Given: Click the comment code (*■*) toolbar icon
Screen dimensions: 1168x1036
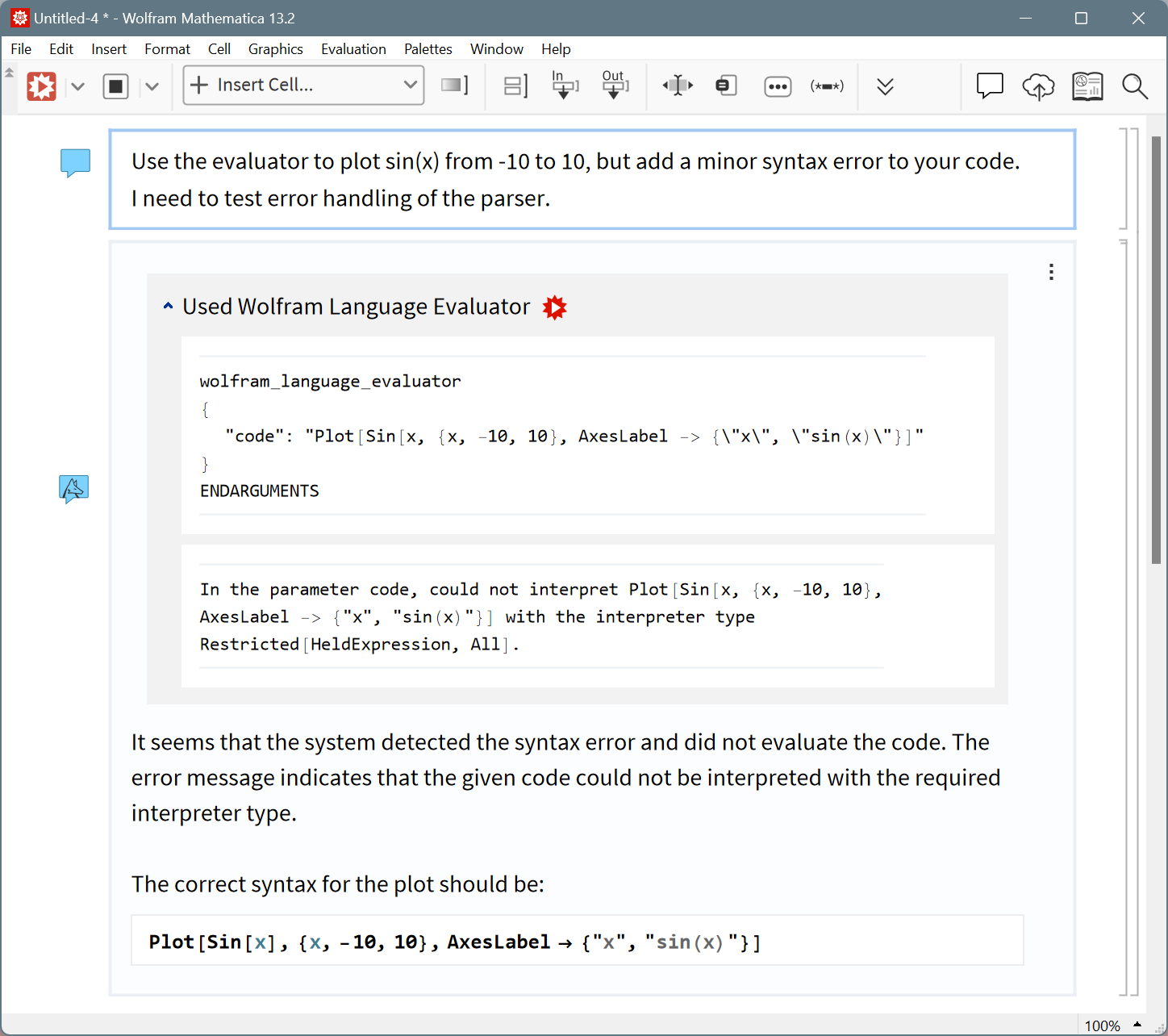Looking at the screenshot, I should pyautogui.click(x=826, y=86).
